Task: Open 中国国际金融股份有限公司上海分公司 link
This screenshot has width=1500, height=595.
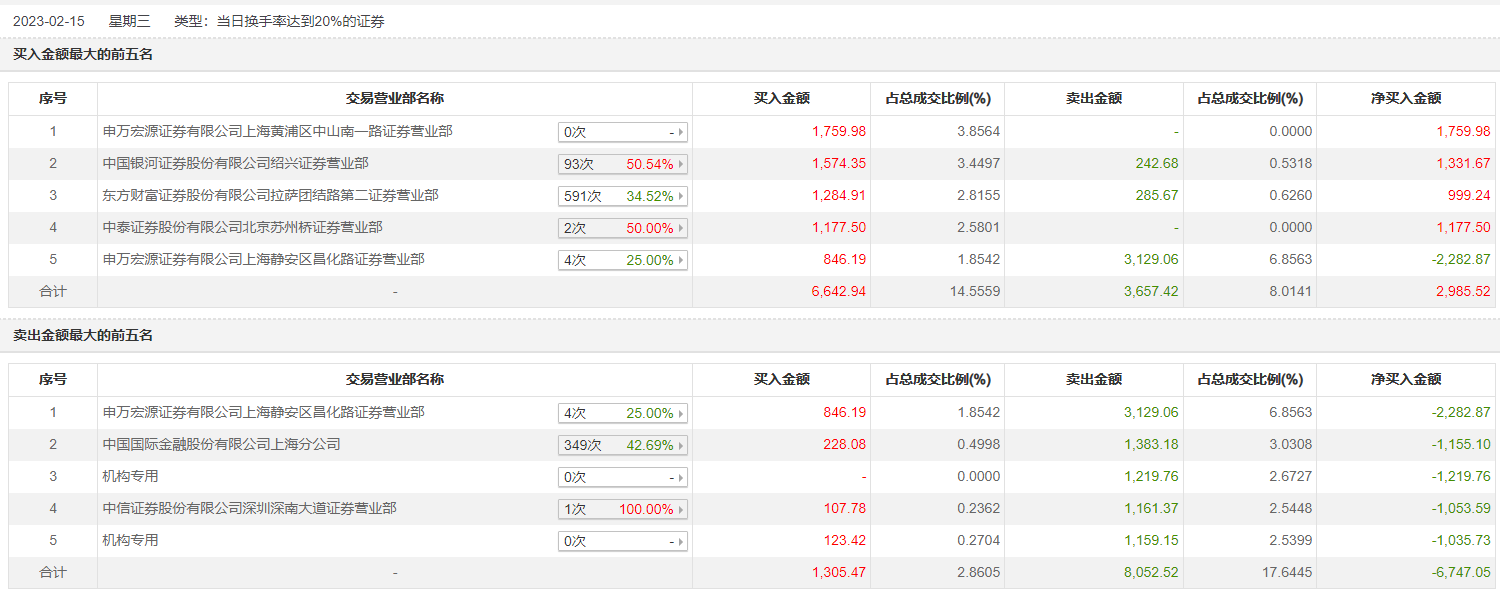Action: coord(222,444)
